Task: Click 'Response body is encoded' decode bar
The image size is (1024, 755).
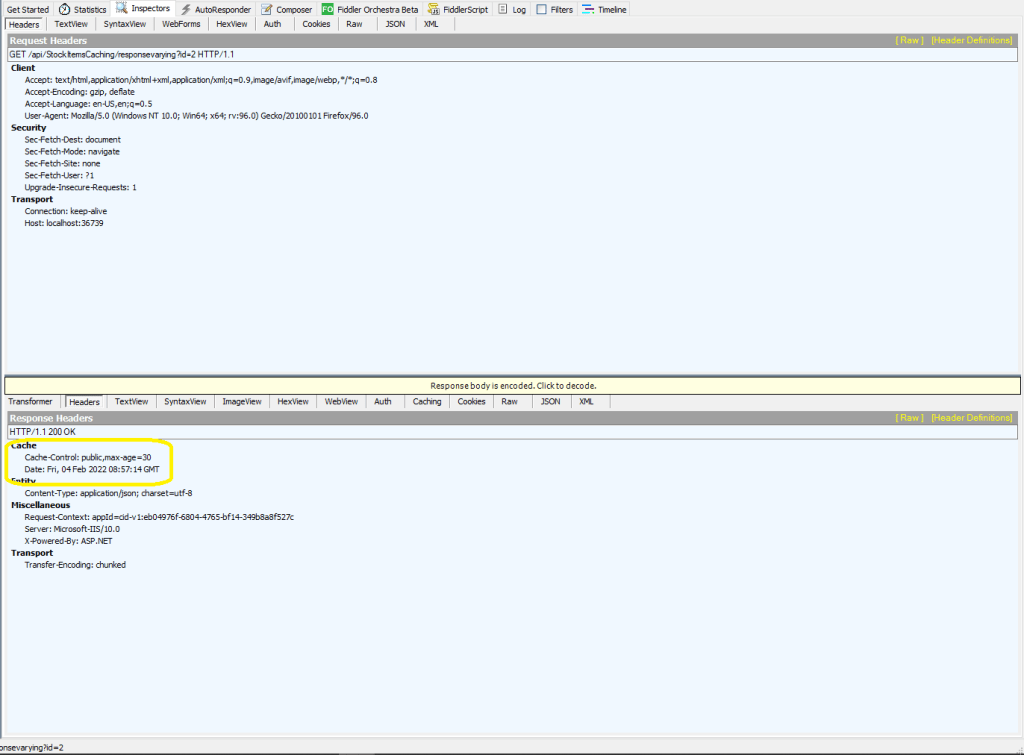Action: click(512, 385)
